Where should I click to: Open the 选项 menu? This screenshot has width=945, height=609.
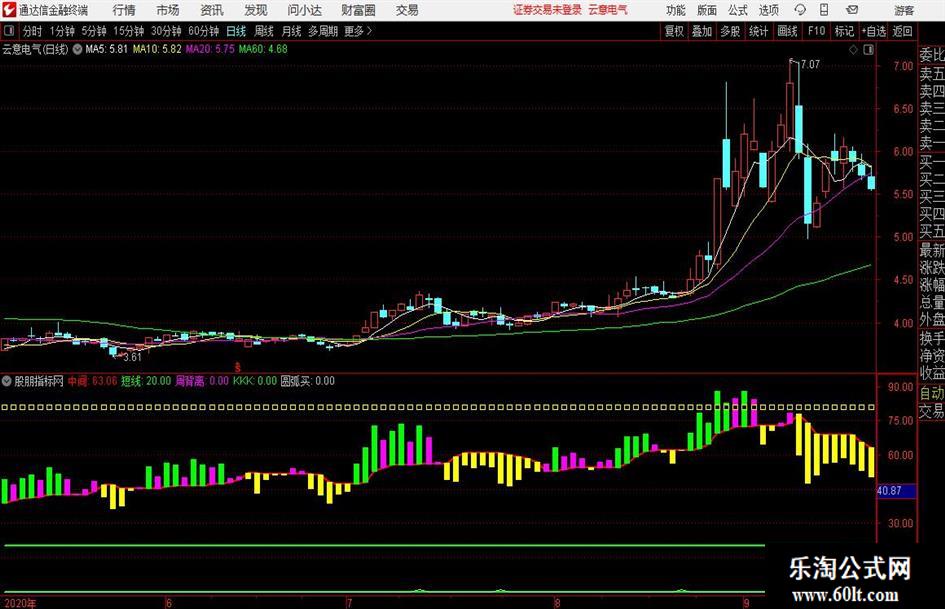[769, 10]
